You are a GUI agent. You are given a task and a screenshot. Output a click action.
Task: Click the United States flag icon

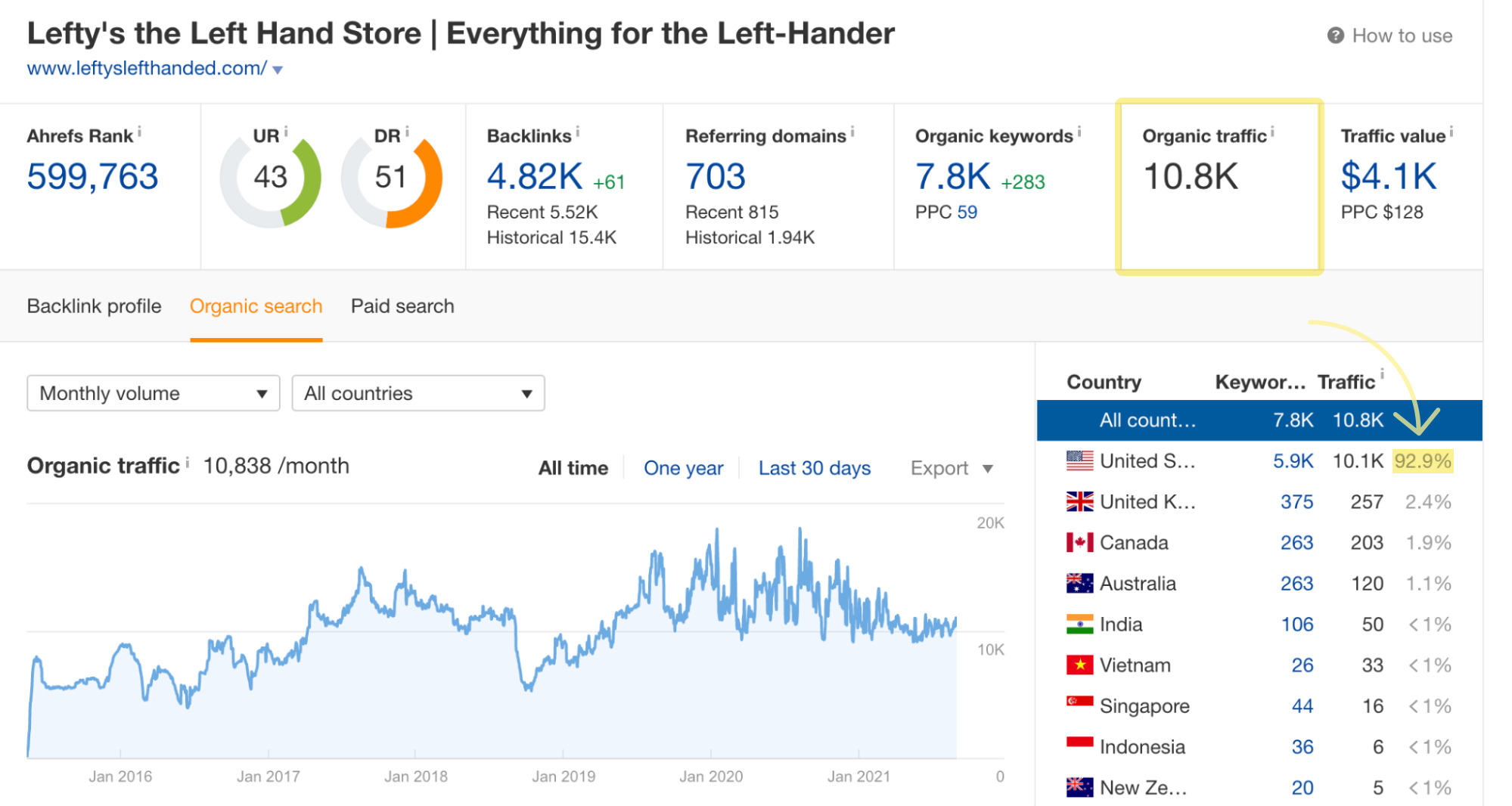coord(1079,460)
